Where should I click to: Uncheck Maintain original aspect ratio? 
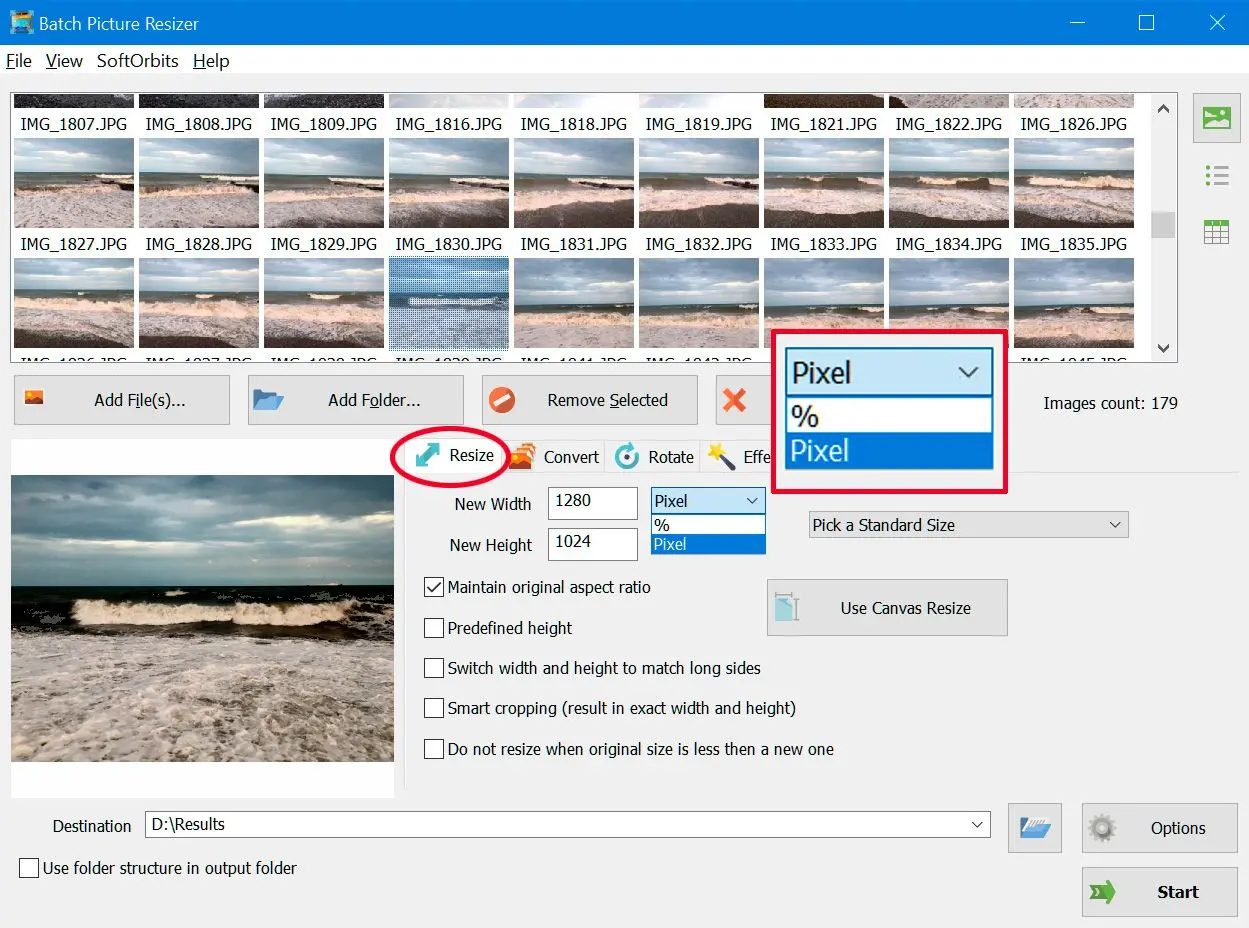pyautogui.click(x=434, y=587)
